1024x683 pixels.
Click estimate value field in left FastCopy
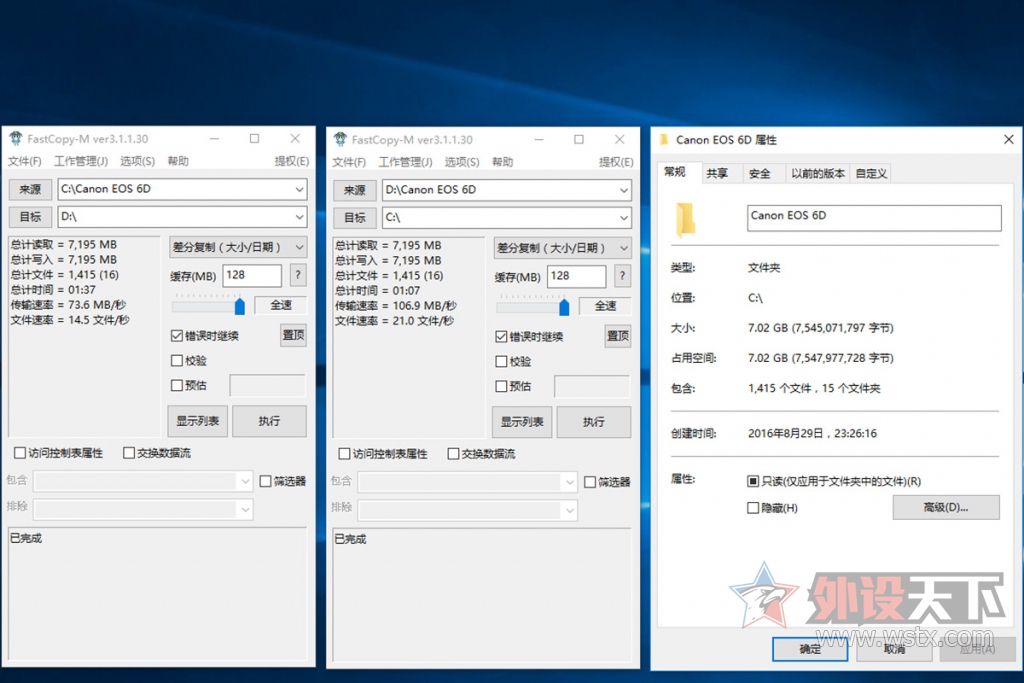coord(268,385)
